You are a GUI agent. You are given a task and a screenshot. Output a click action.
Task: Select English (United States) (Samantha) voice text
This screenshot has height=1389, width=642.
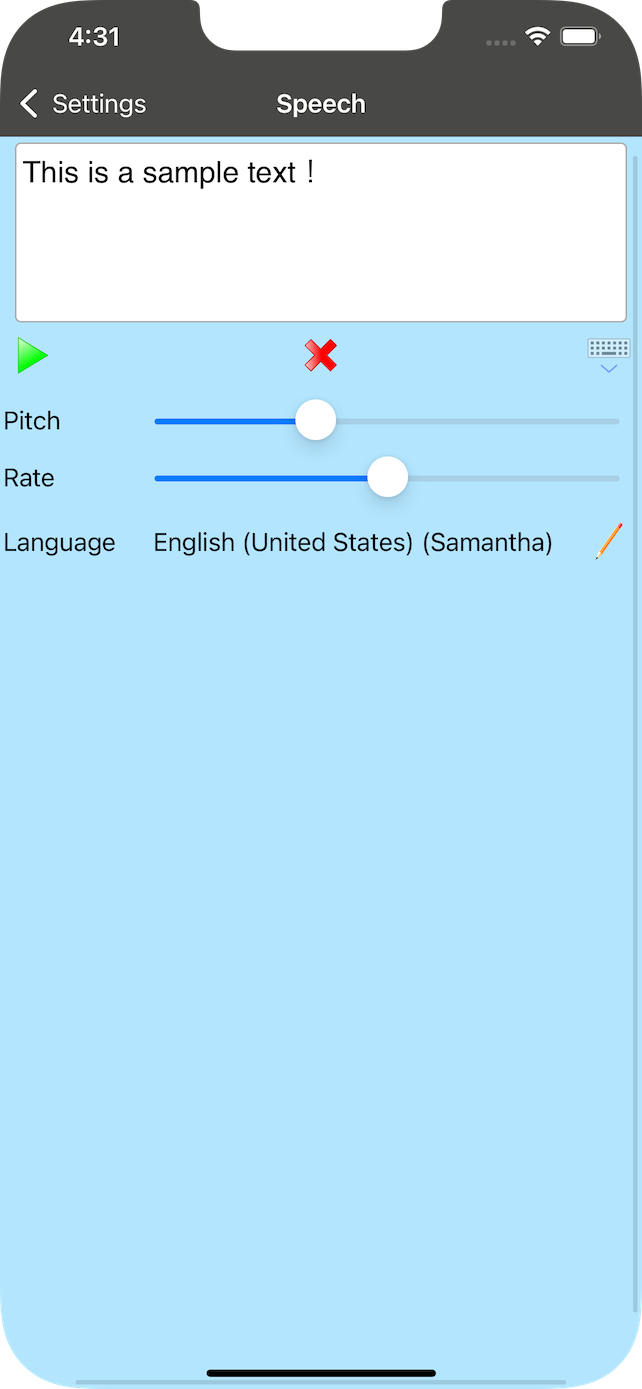pyautogui.click(x=353, y=542)
